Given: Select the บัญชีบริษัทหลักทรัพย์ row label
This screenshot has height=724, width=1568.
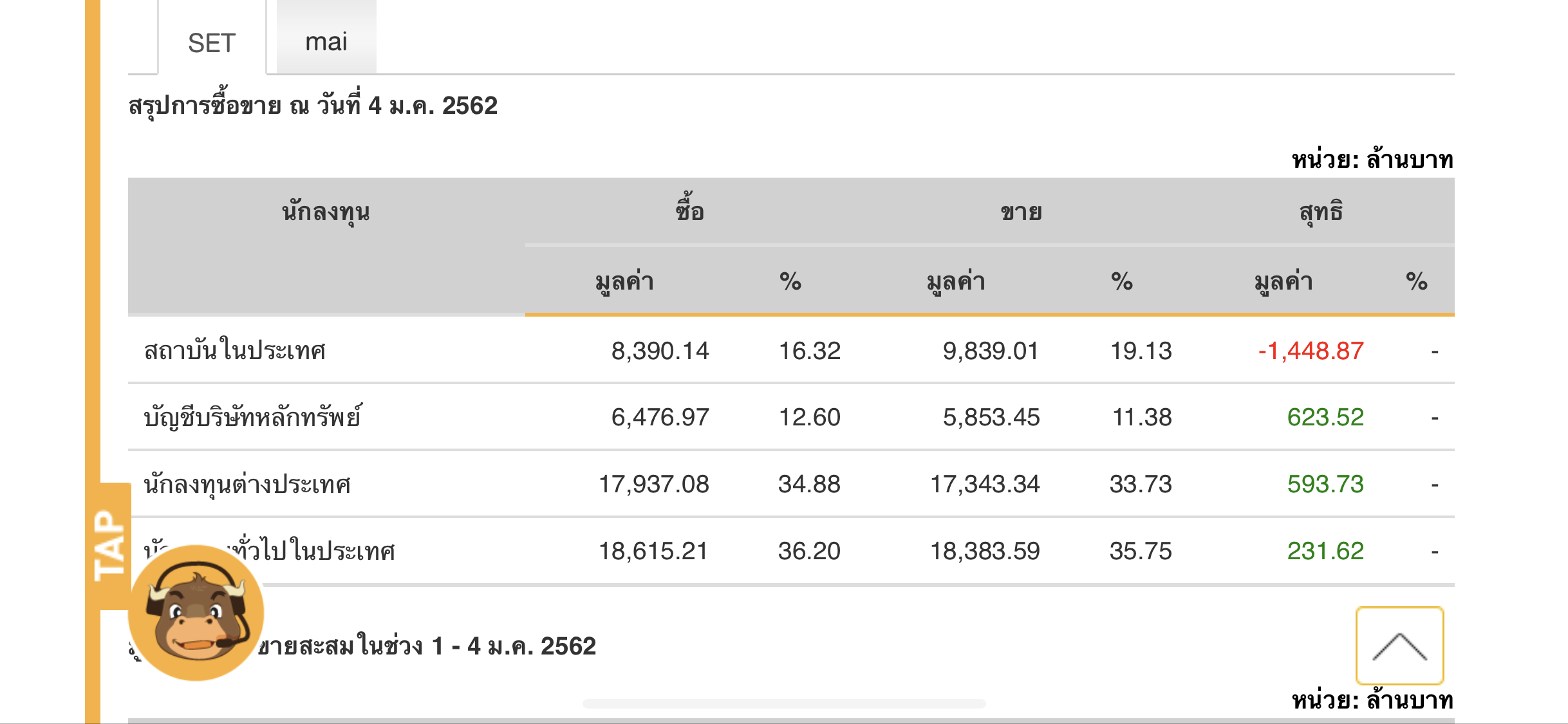Looking at the screenshot, I should (x=253, y=417).
